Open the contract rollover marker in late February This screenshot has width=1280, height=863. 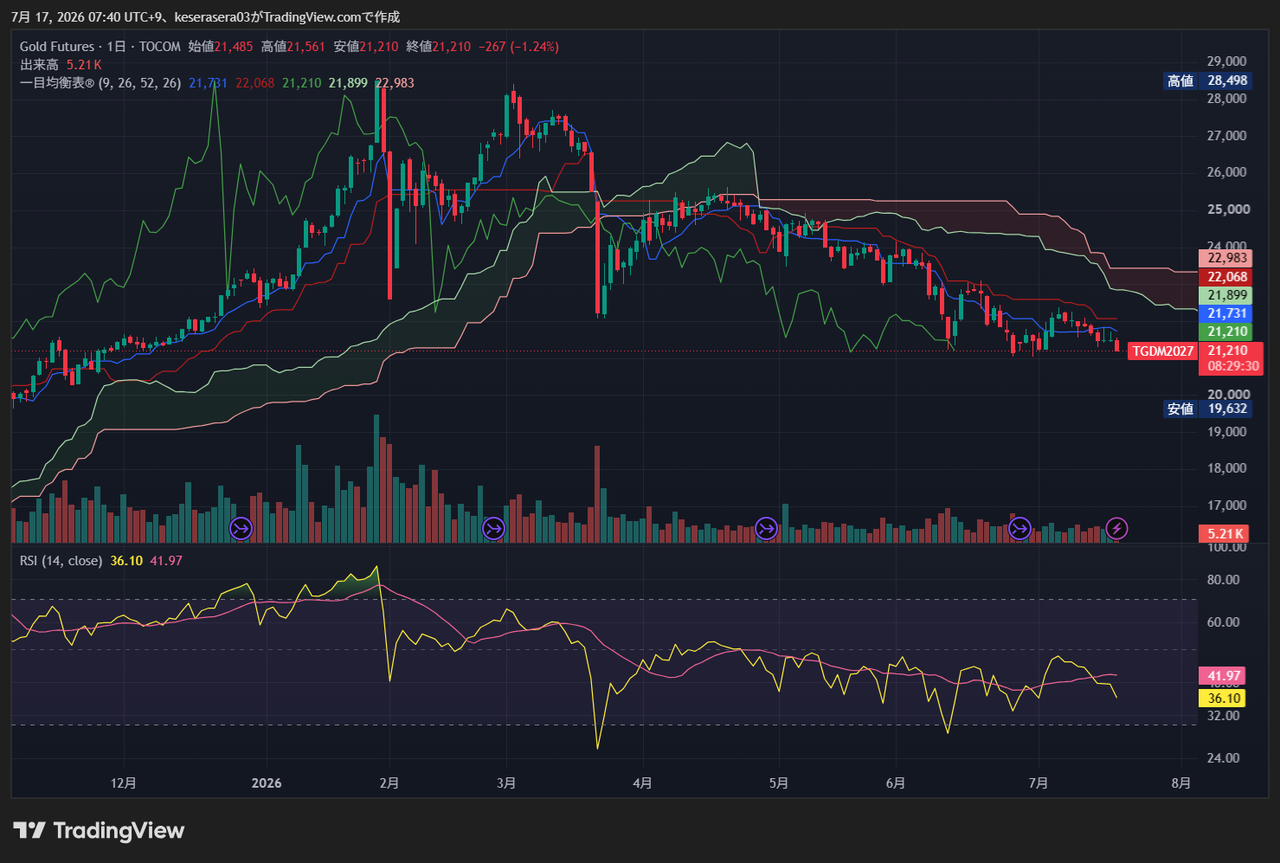(493, 528)
